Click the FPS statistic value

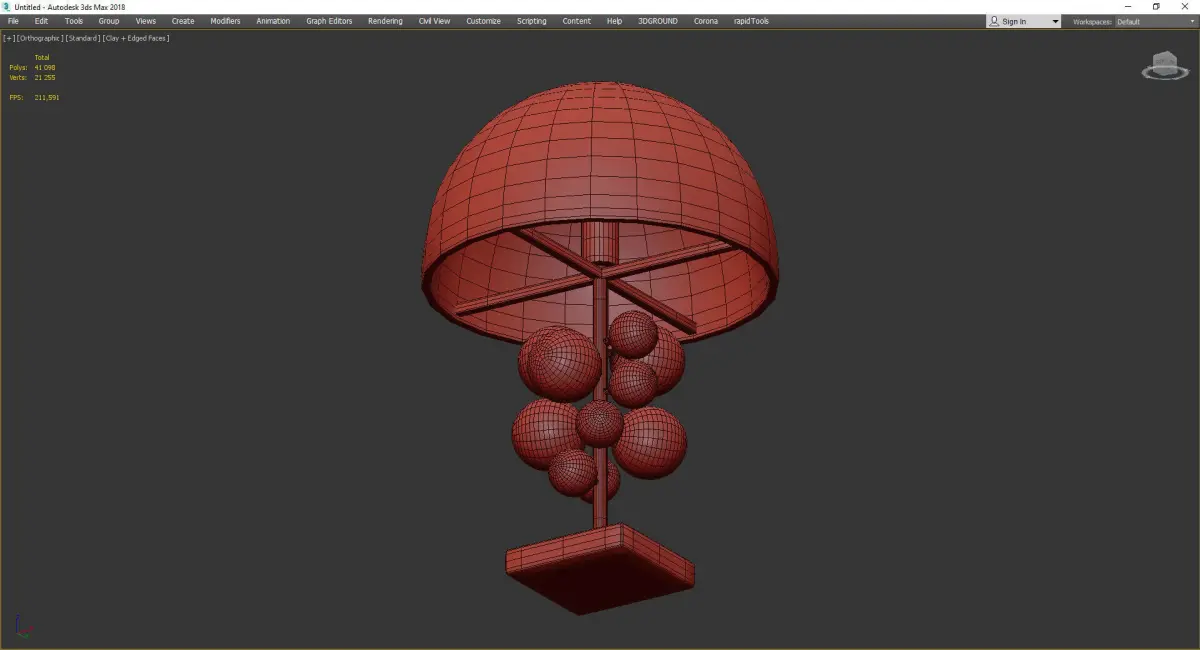click(47, 97)
